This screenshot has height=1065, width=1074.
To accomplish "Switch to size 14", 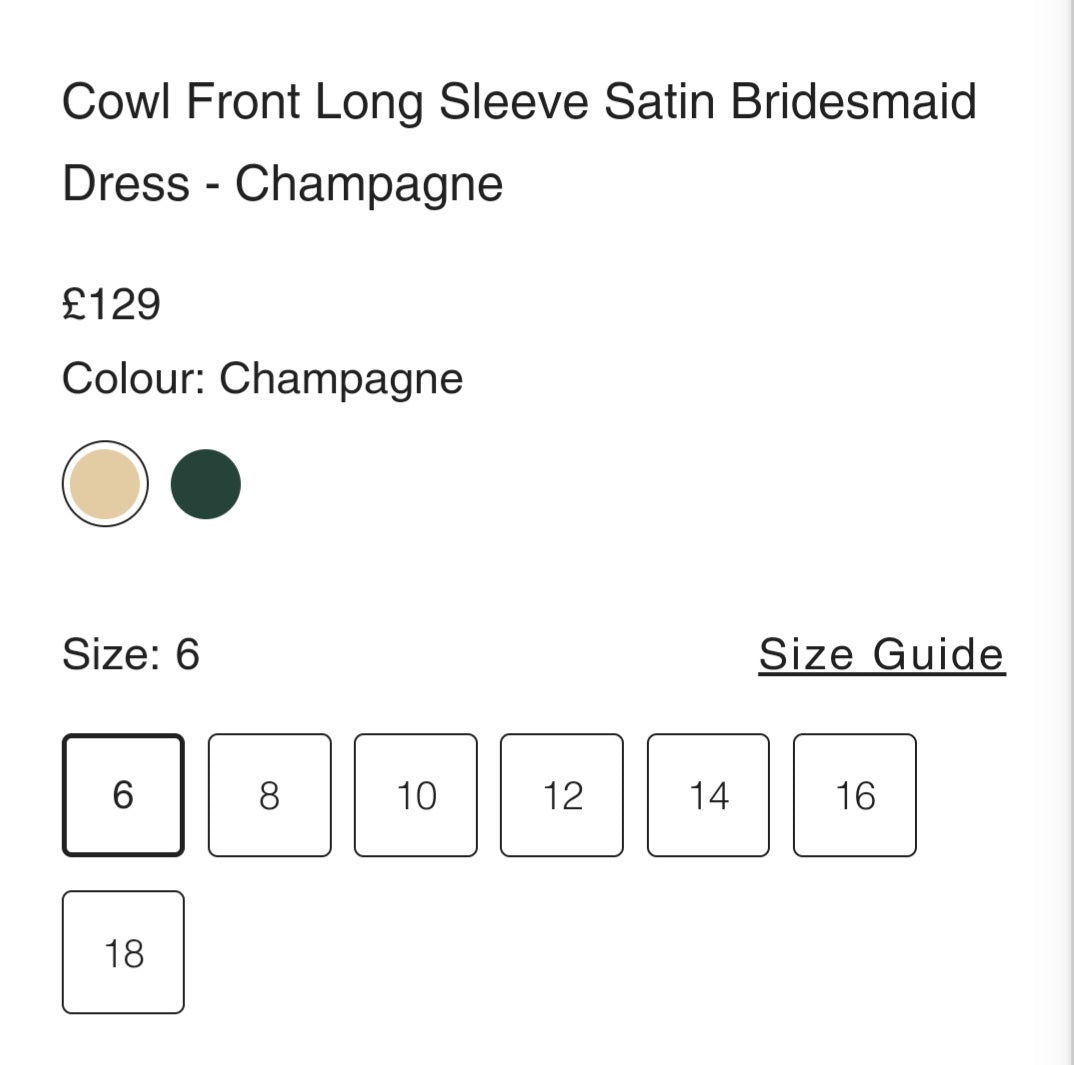I will (708, 794).
